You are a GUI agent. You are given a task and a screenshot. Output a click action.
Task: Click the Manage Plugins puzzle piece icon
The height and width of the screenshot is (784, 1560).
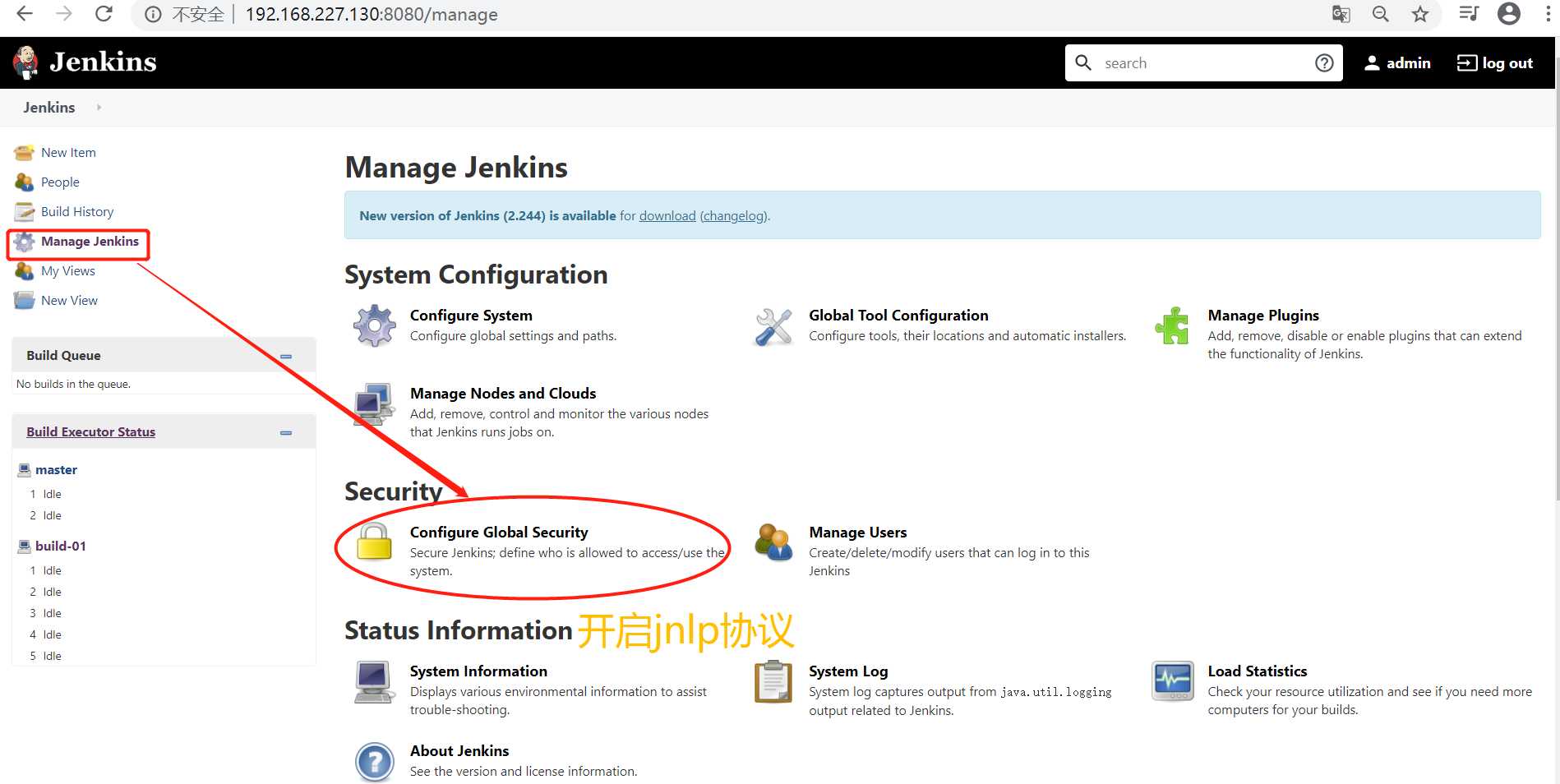(1172, 325)
